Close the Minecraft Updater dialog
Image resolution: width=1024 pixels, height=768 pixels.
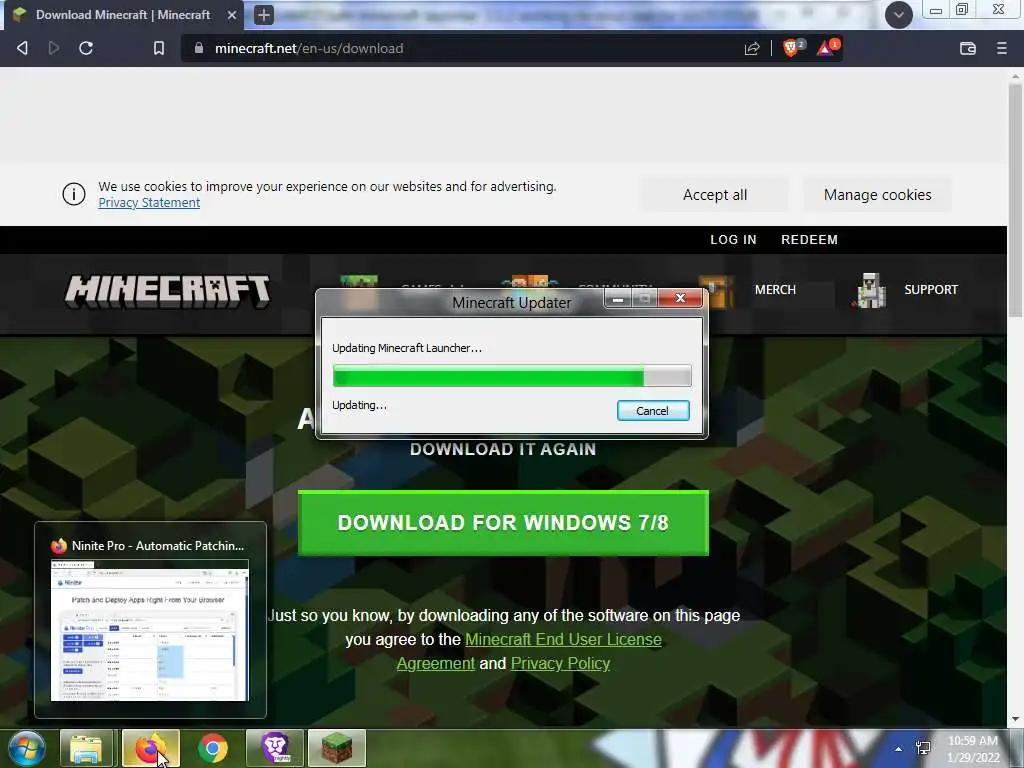680,298
